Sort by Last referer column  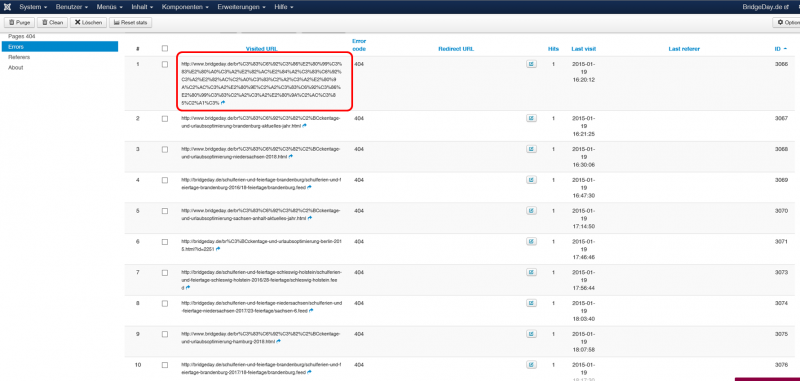(x=684, y=49)
